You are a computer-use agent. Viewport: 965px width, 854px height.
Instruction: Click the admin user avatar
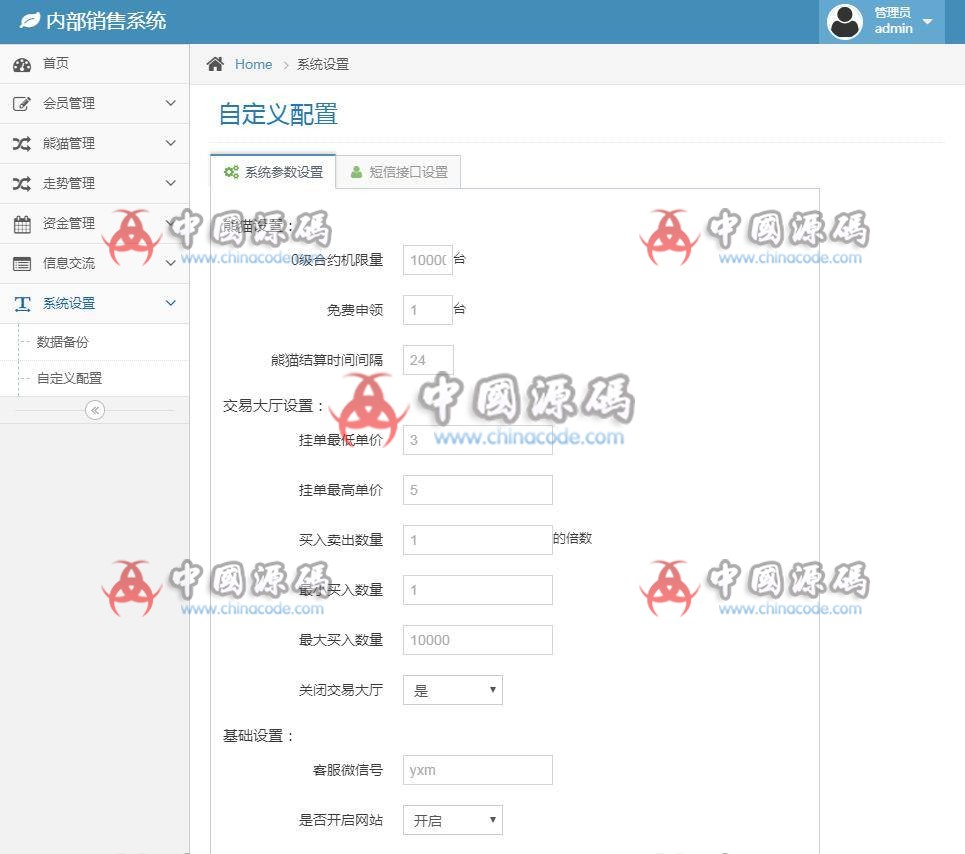tap(845, 21)
